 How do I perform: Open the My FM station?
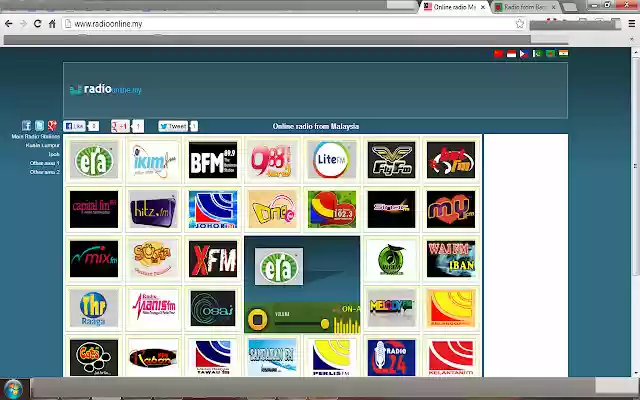[x=451, y=209]
